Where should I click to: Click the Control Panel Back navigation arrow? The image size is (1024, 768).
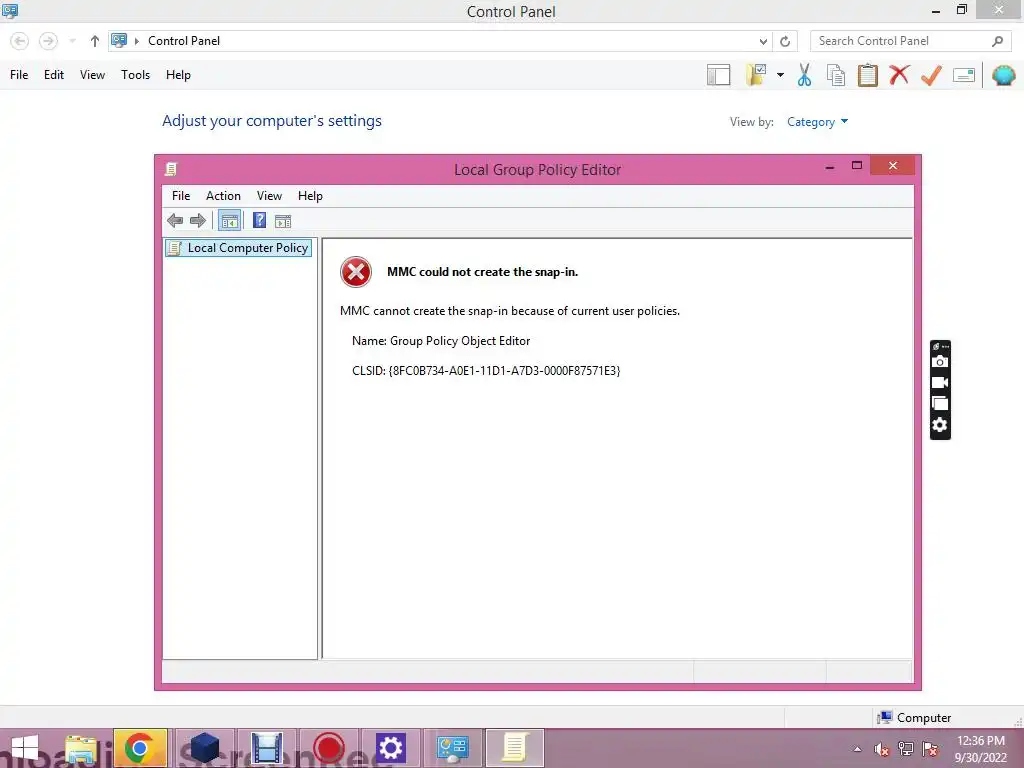tap(20, 41)
